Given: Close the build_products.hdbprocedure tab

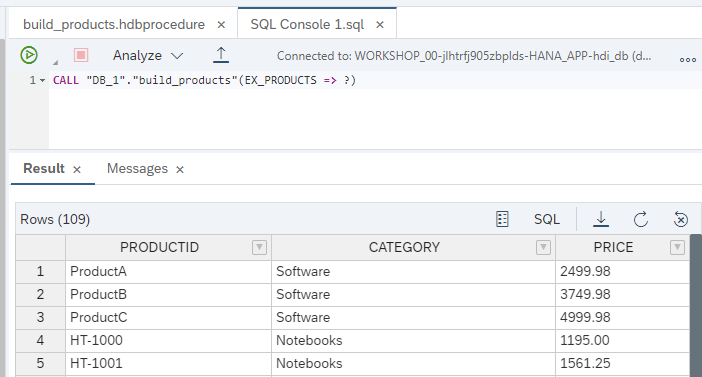Looking at the screenshot, I should [x=221, y=25].
